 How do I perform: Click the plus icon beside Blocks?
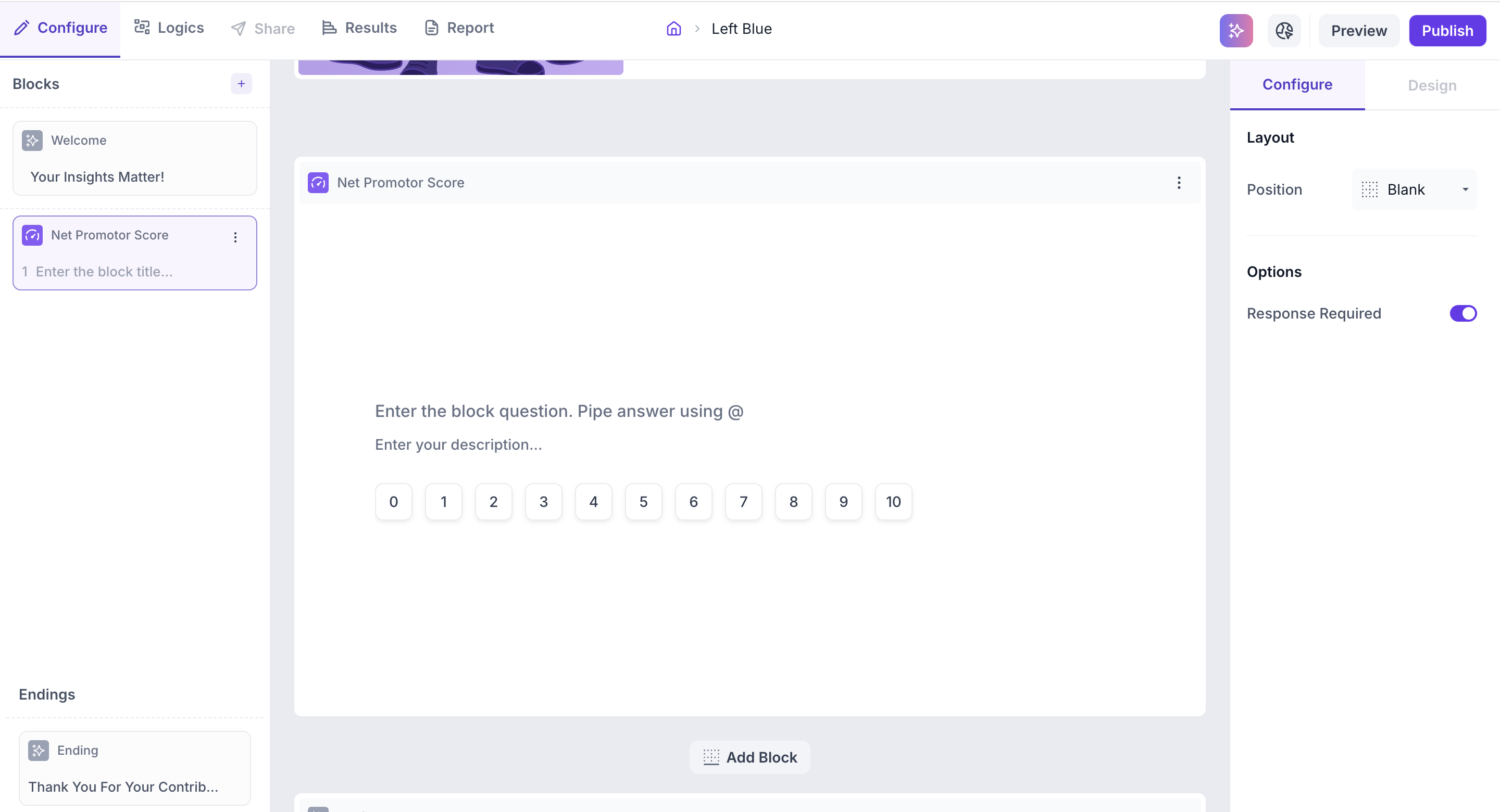tap(241, 84)
